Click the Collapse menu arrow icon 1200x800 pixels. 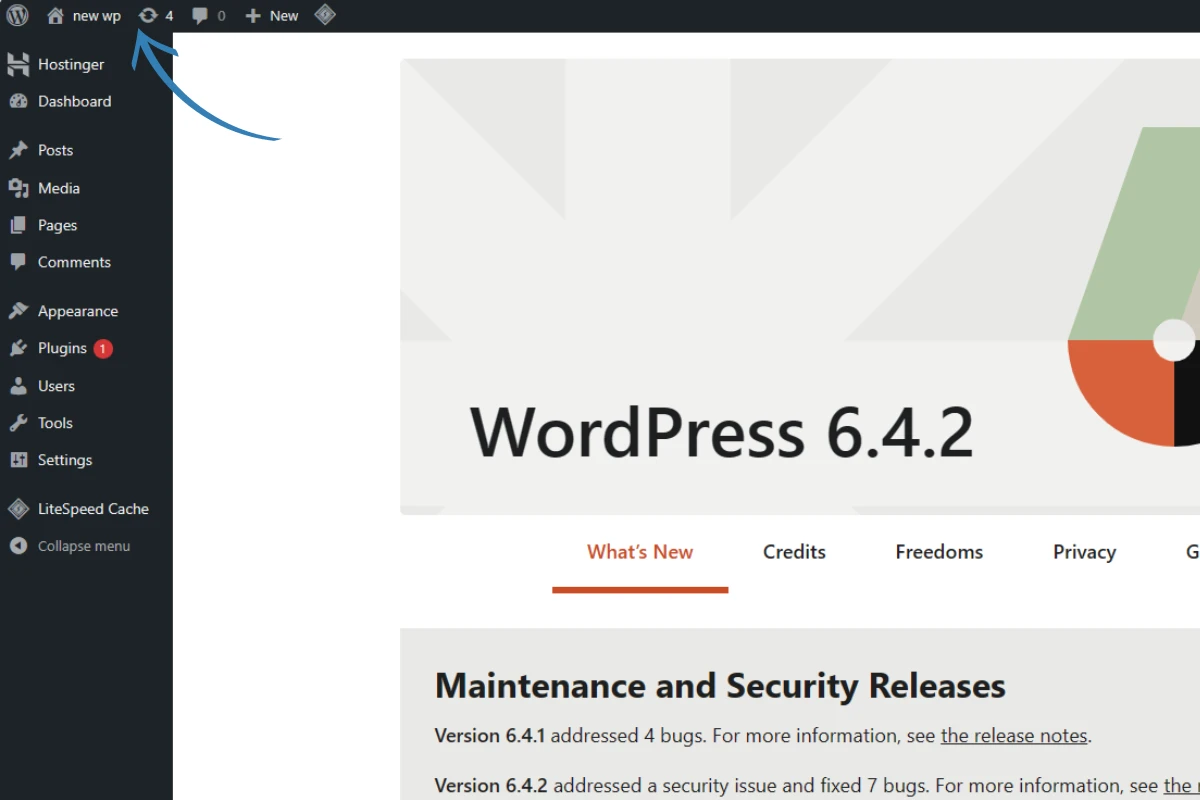point(18,546)
